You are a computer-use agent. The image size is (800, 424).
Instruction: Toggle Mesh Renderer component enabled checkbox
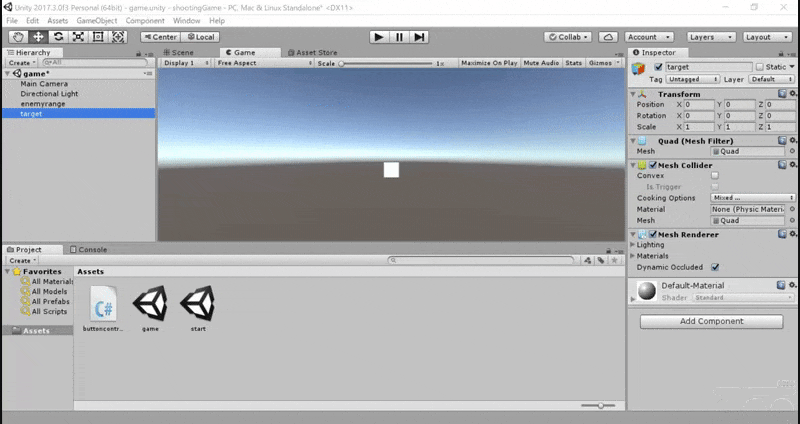[653, 234]
